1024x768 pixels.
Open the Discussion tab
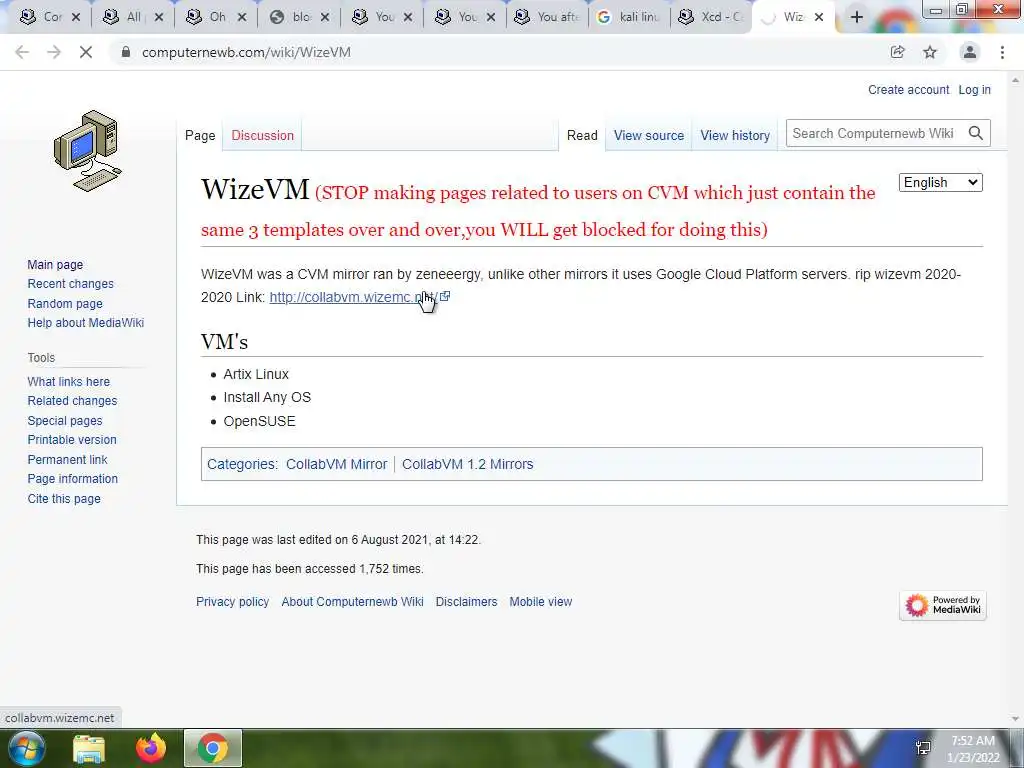[263, 135]
